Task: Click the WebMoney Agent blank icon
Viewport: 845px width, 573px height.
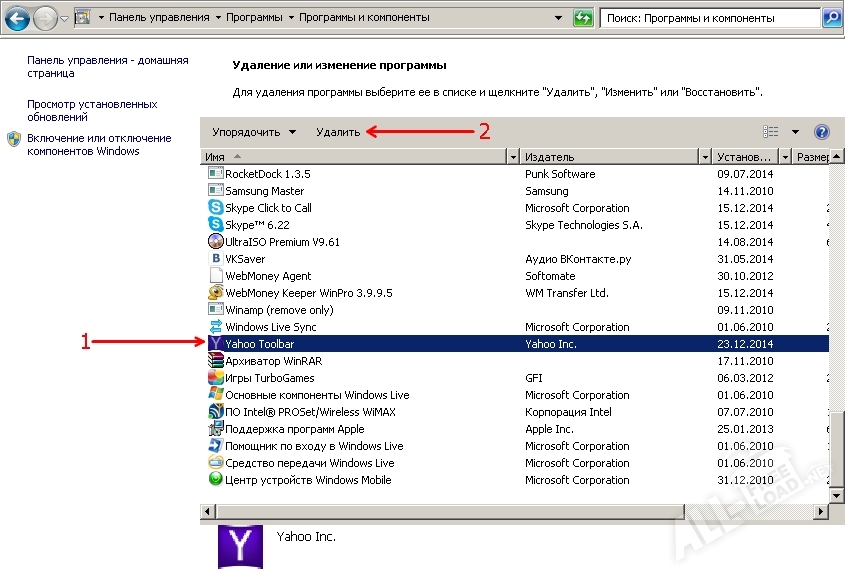Action: [216, 275]
